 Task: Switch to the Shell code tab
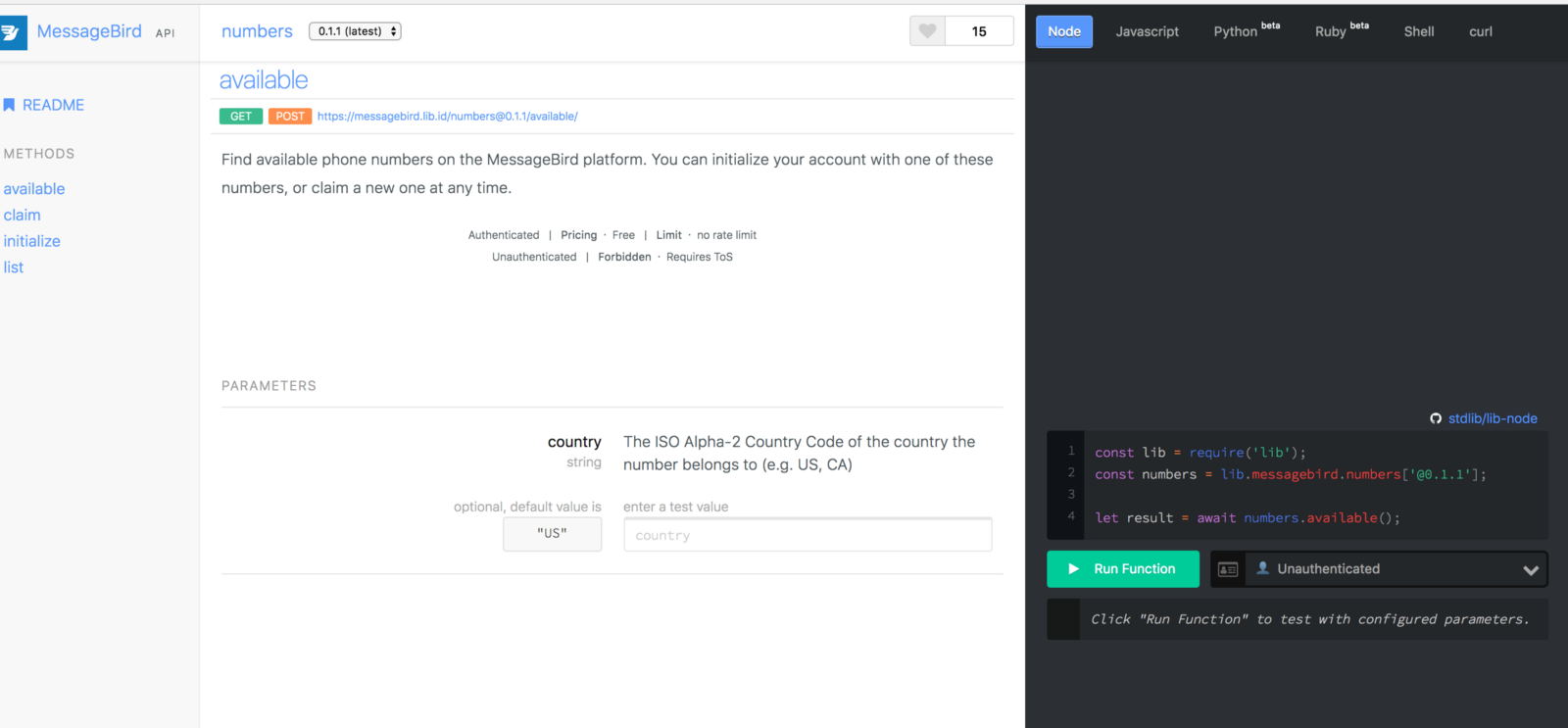click(1419, 31)
